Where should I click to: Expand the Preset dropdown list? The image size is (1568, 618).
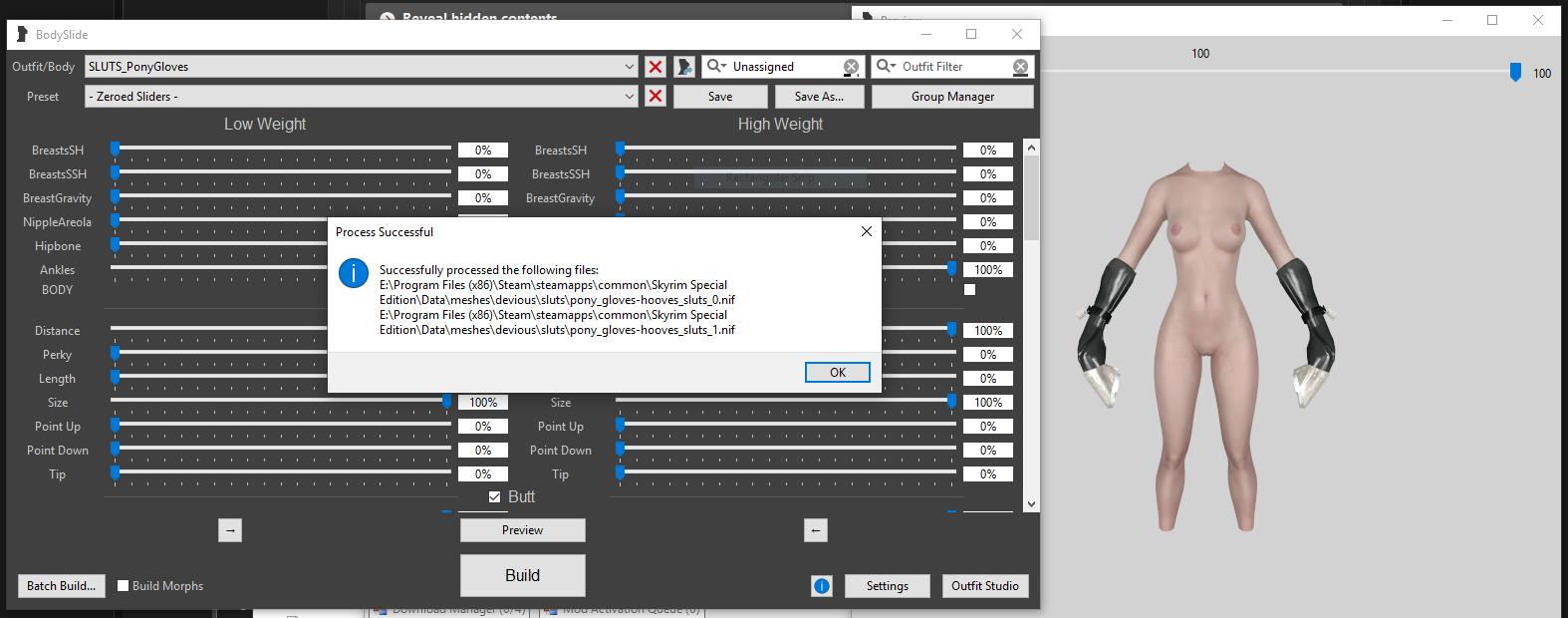630,97
